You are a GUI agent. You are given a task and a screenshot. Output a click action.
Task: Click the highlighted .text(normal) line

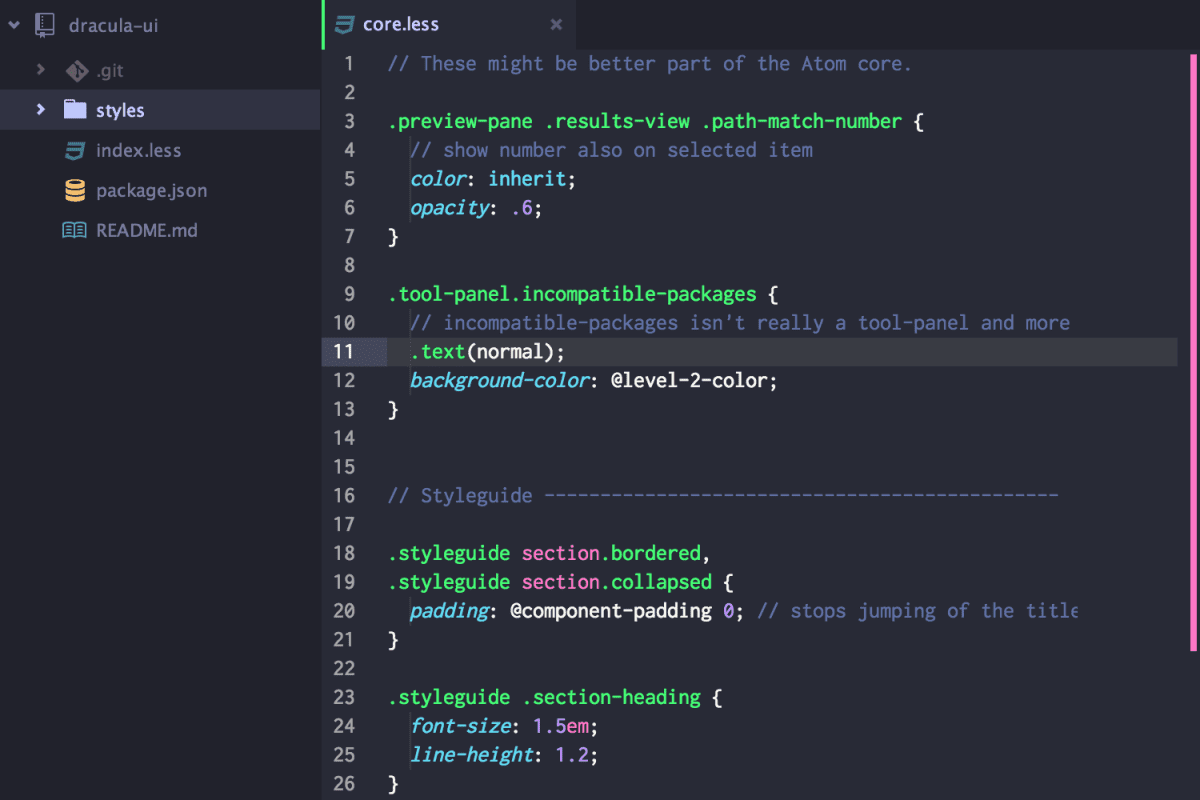[486, 352]
